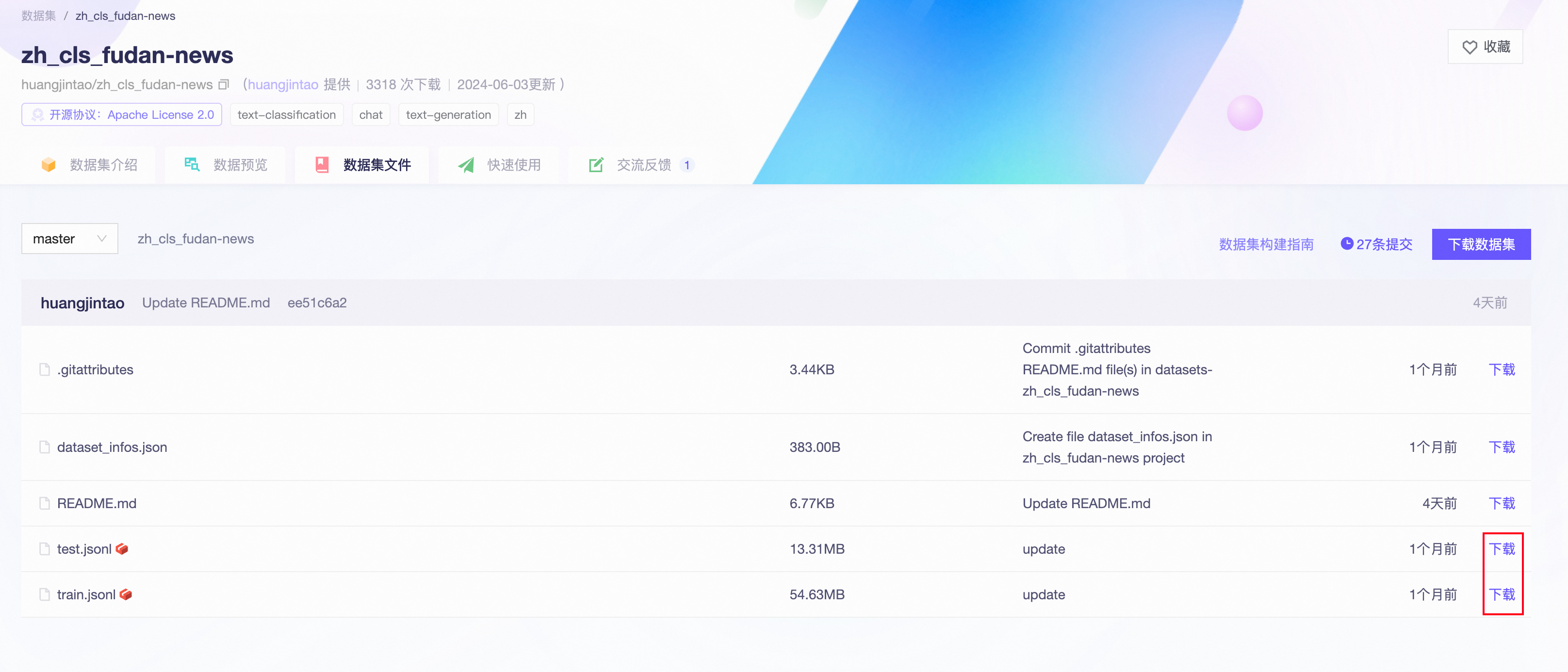
Task: Click the heart icon to favorite dataset
Action: coord(1470,48)
